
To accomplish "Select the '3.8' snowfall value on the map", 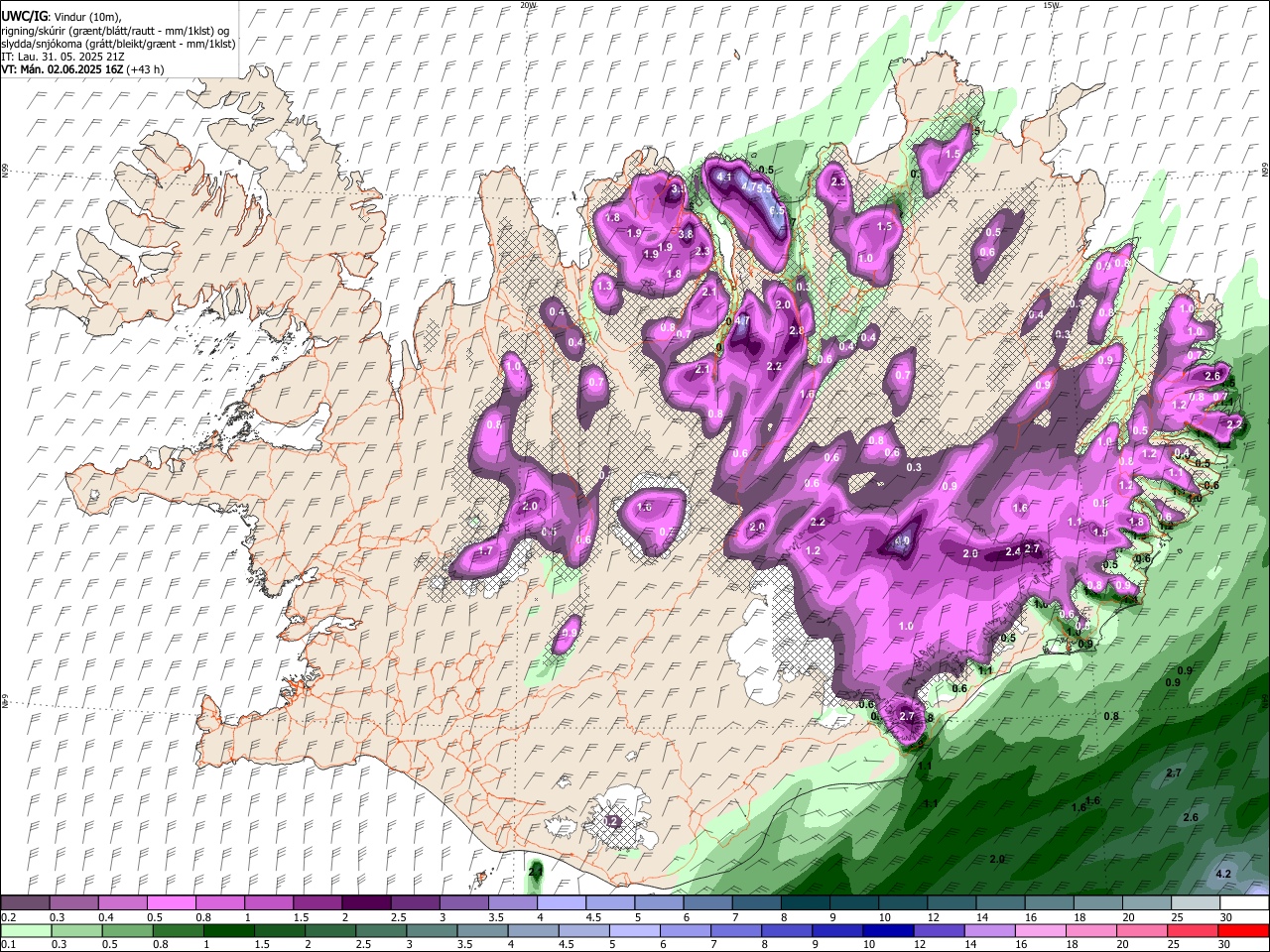I will (685, 233).
